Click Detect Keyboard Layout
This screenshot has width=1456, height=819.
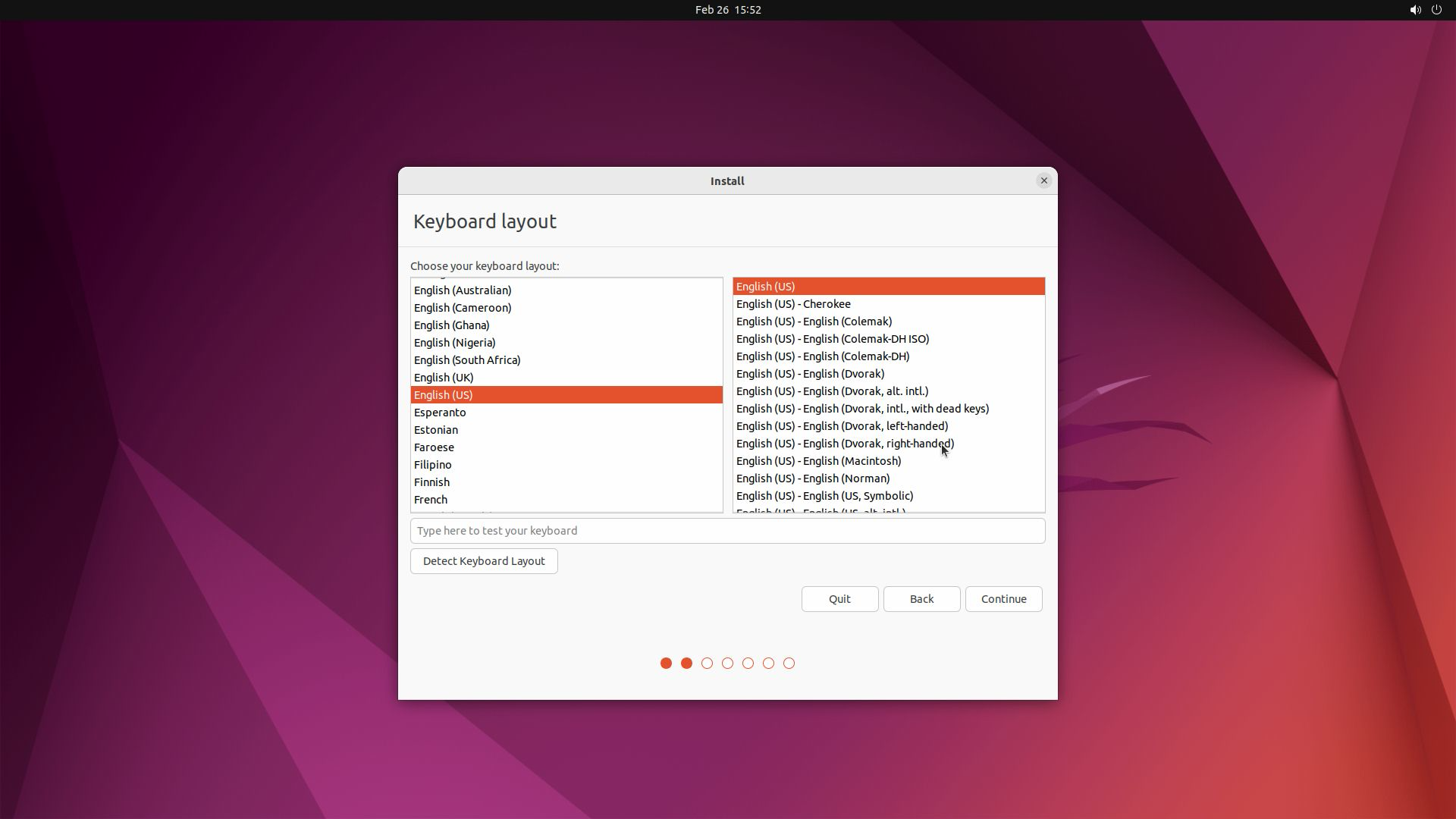point(484,561)
